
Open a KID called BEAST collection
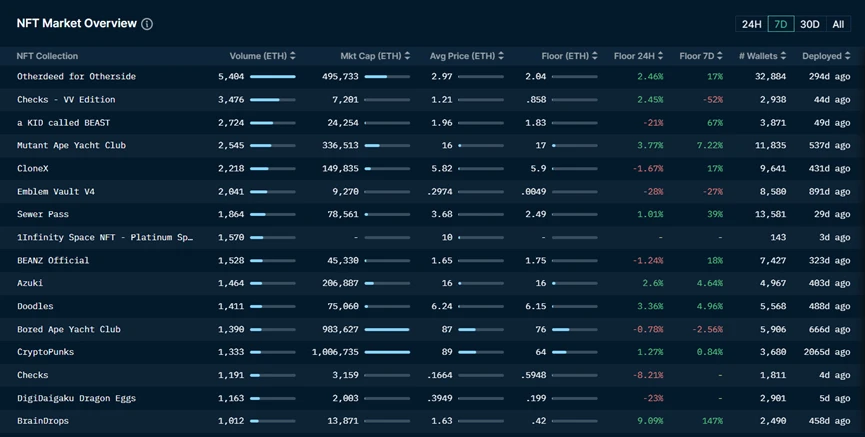63,122
